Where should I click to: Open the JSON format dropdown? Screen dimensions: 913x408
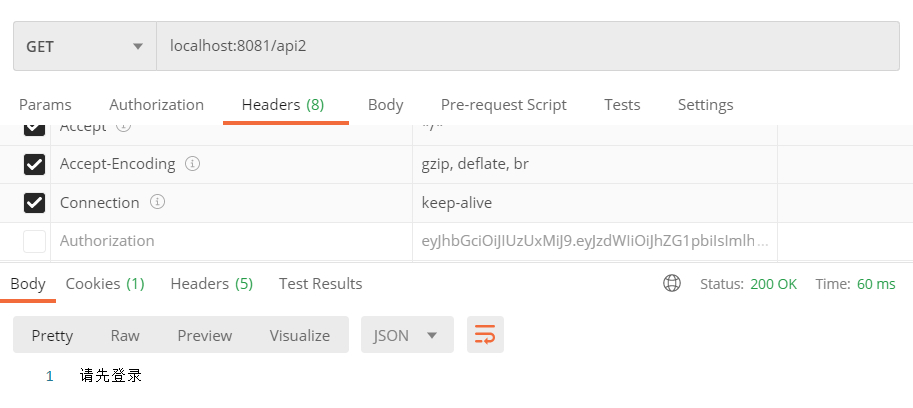pos(407,335)
